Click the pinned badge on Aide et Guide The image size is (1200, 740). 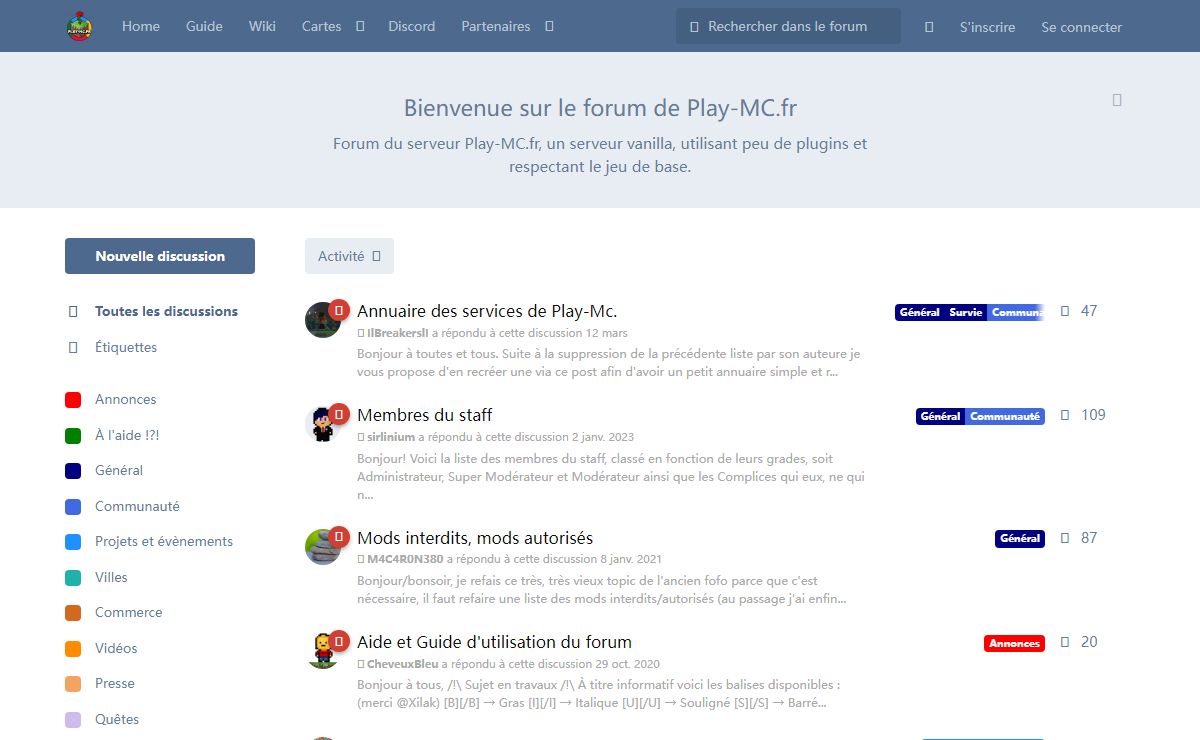coord(339,641)
